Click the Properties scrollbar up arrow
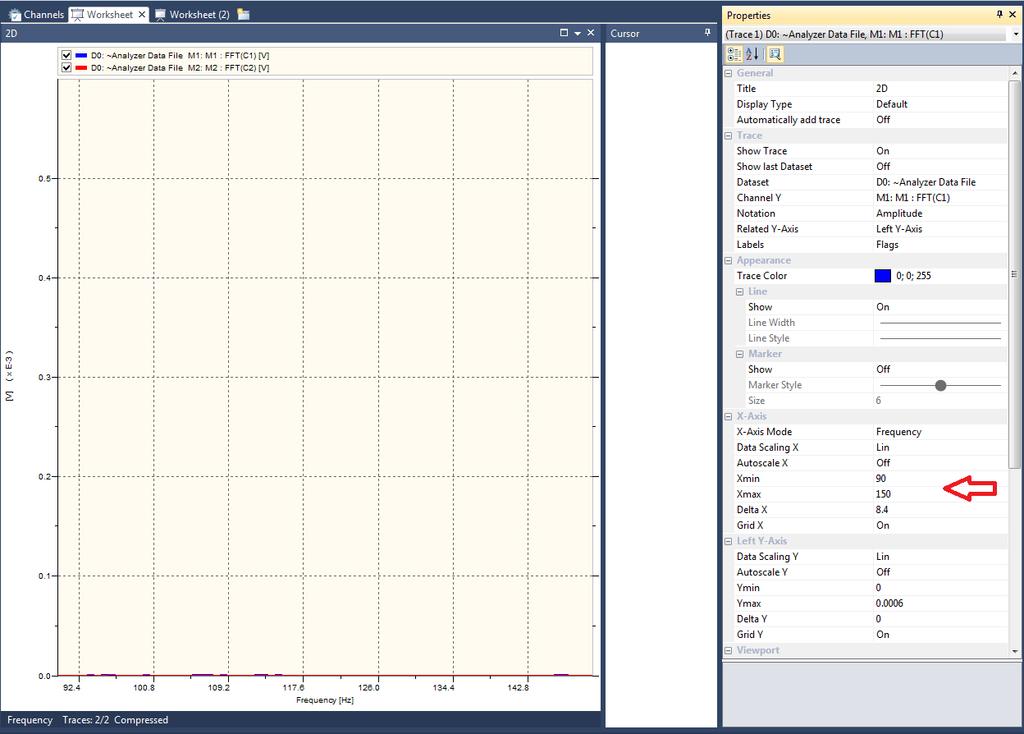The image size is (1024, 734). click(1014, 73)
